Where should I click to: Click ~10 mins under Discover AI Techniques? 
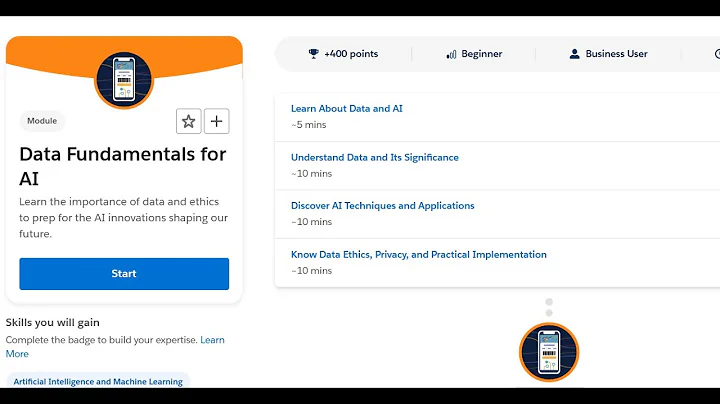(311, 222)
